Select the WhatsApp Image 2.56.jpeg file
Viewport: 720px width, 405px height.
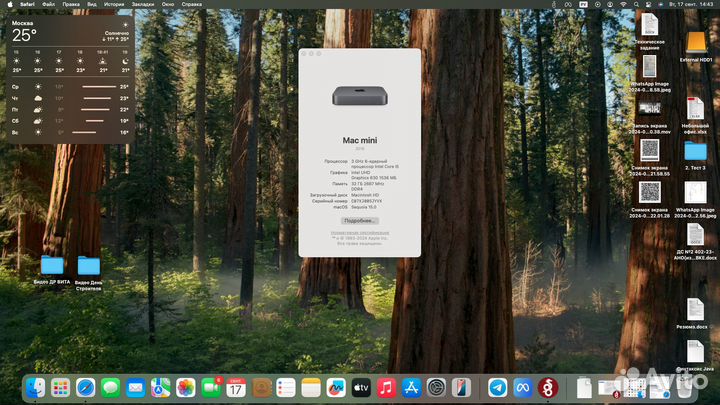pyautogui.click(x=695, y=200)
